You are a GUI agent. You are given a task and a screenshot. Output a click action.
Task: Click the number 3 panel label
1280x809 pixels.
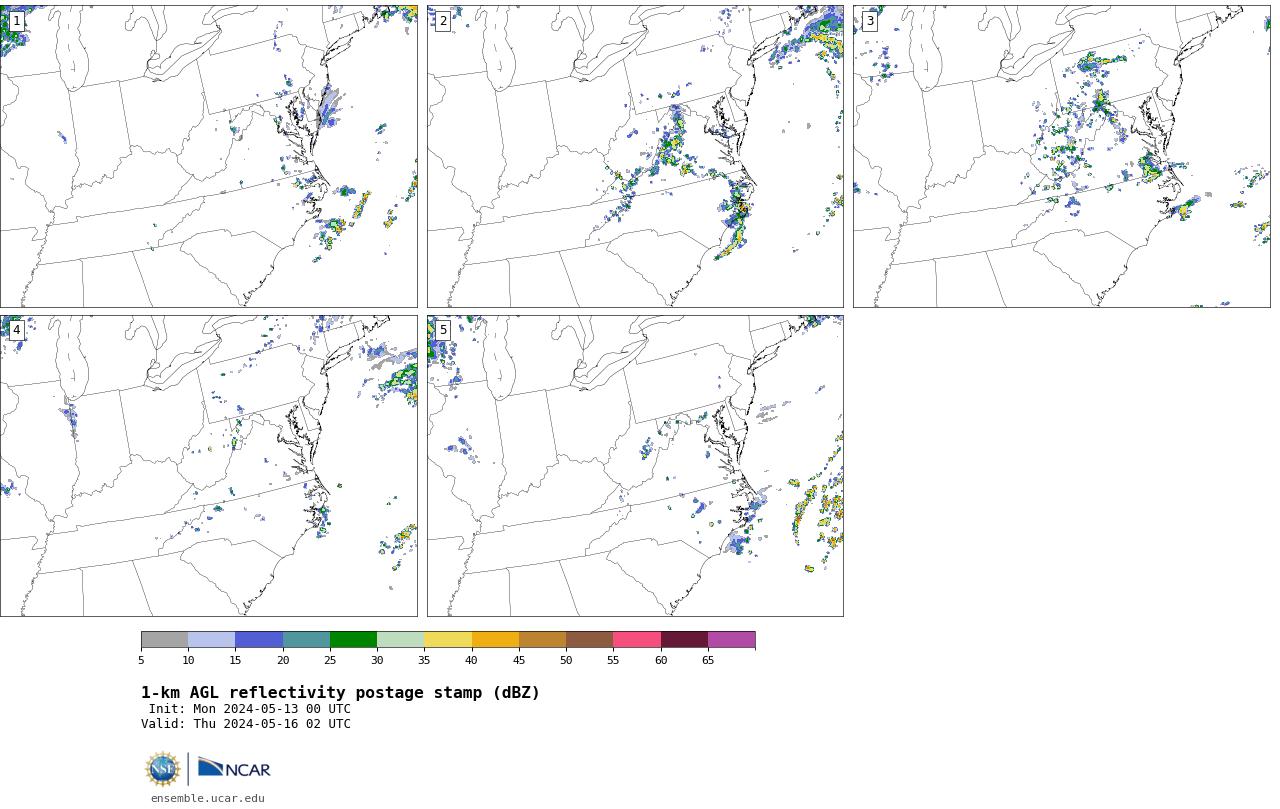869,21
